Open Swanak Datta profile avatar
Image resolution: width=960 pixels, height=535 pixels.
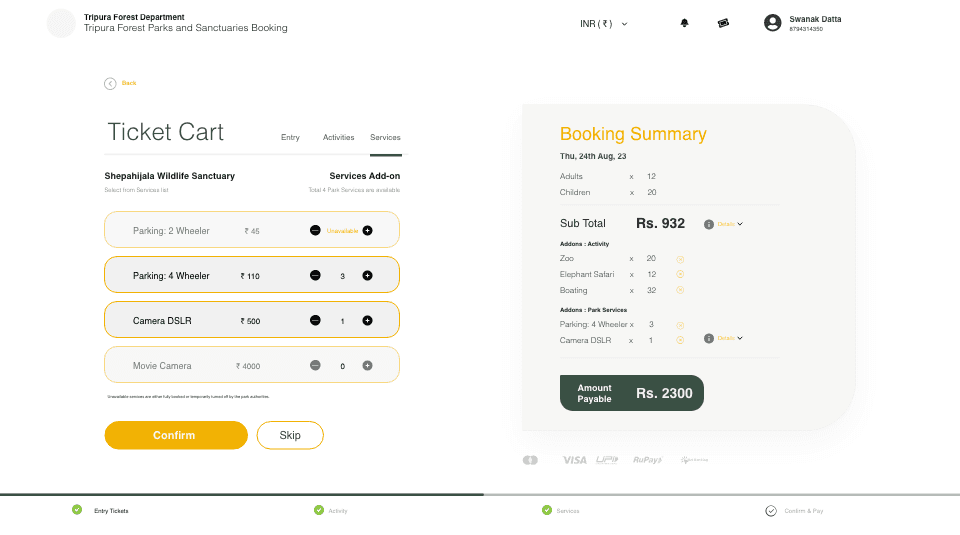773,23
